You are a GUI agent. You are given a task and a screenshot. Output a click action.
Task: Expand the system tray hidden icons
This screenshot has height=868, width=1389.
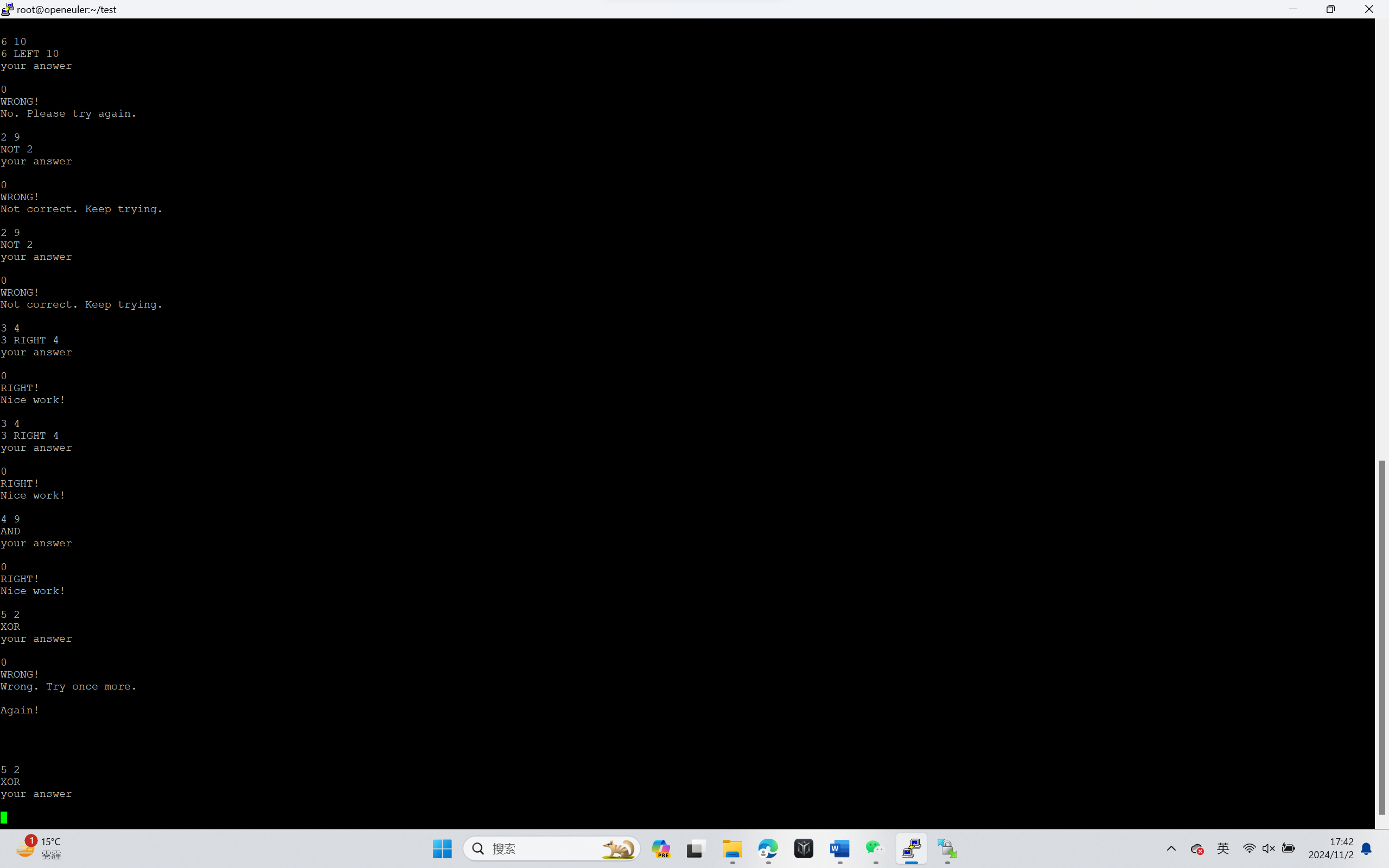[1170, 848]
